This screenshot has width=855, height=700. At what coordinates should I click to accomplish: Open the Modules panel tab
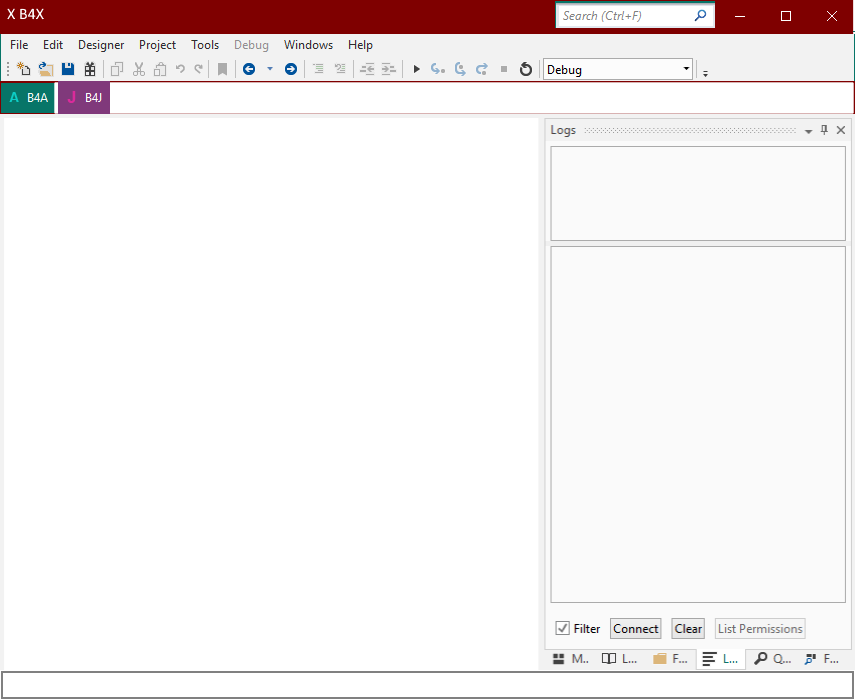(570, 659)
